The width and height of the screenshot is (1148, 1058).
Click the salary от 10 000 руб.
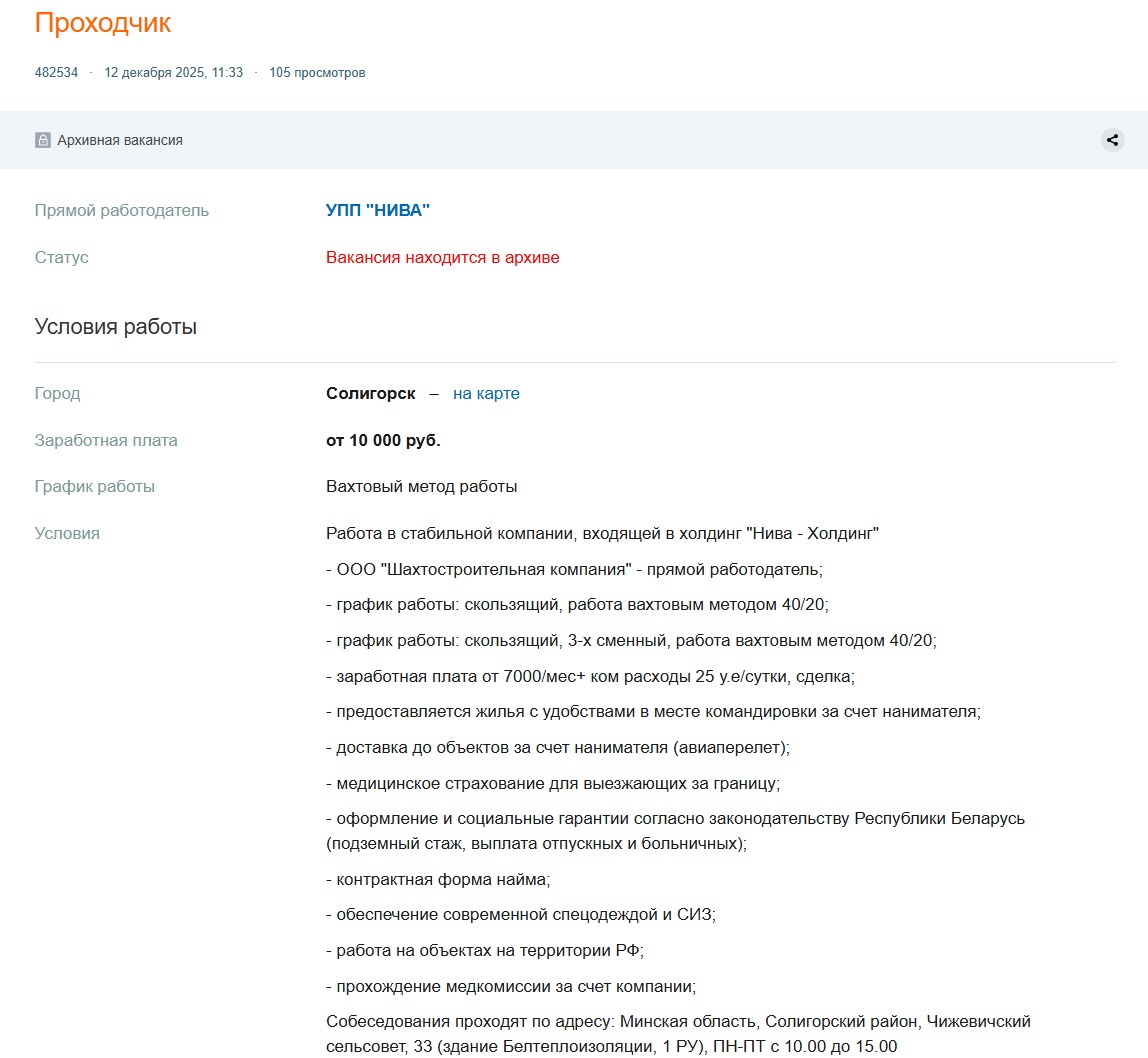pyautogui.click(x=383, y=440)
